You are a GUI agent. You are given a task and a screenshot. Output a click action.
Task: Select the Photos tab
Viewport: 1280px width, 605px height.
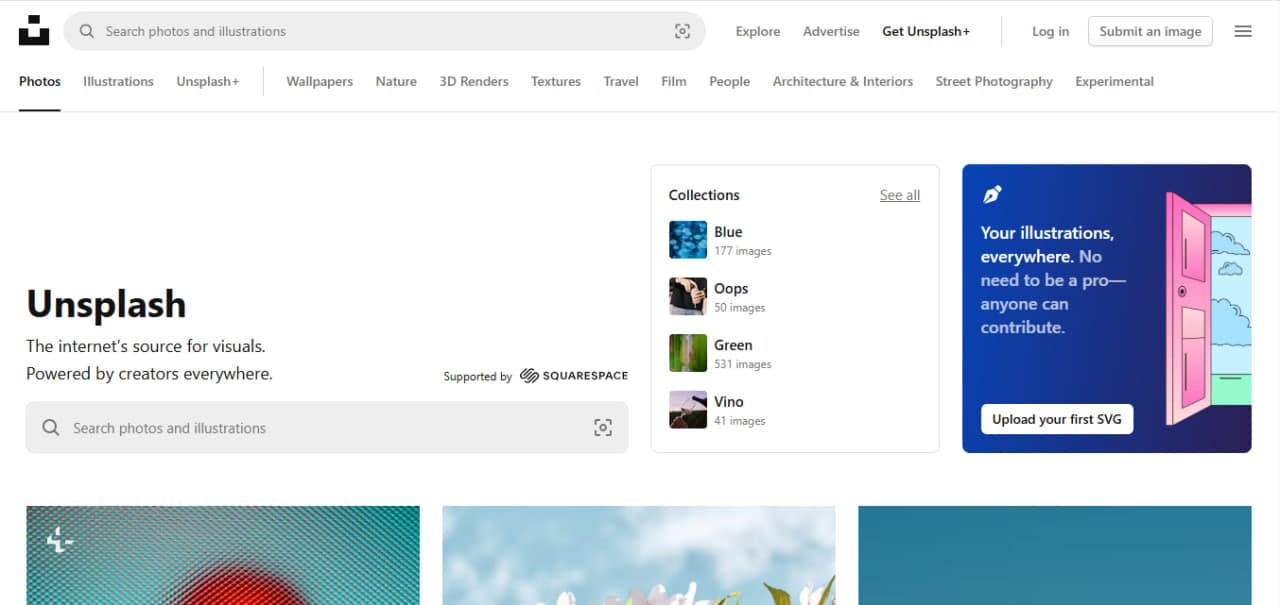pyautogui.click(x=40, y=81)
